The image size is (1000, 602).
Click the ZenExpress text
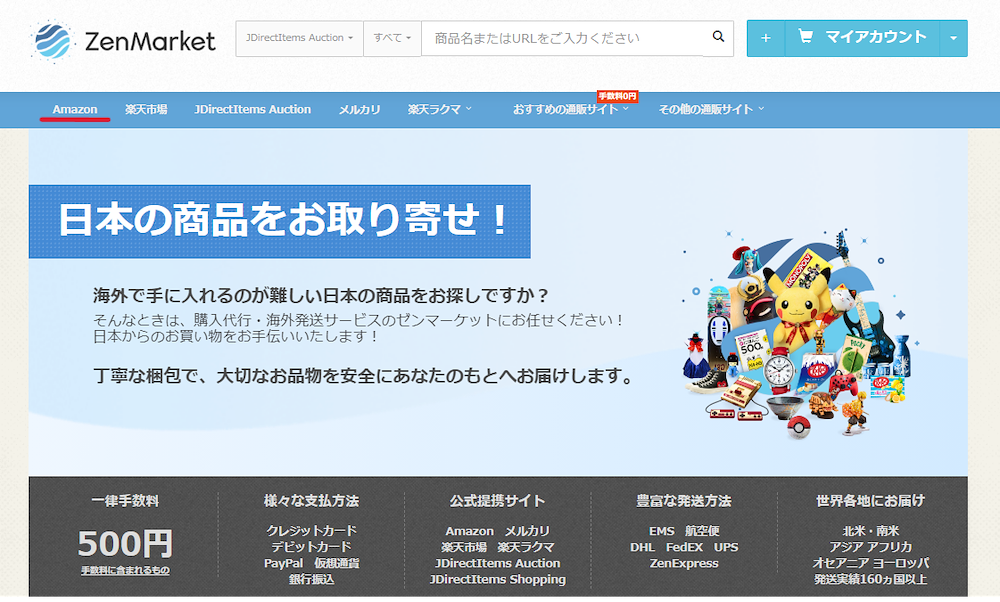[x=684, y=563]
